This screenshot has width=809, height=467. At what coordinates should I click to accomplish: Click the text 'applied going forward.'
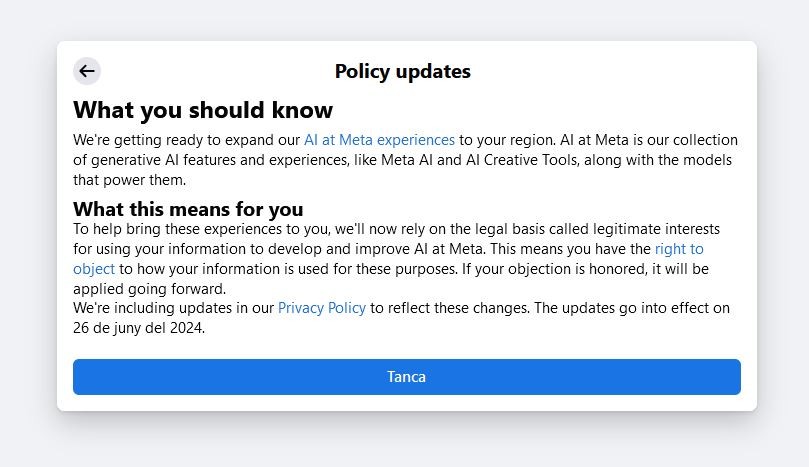tap(150, 288)
